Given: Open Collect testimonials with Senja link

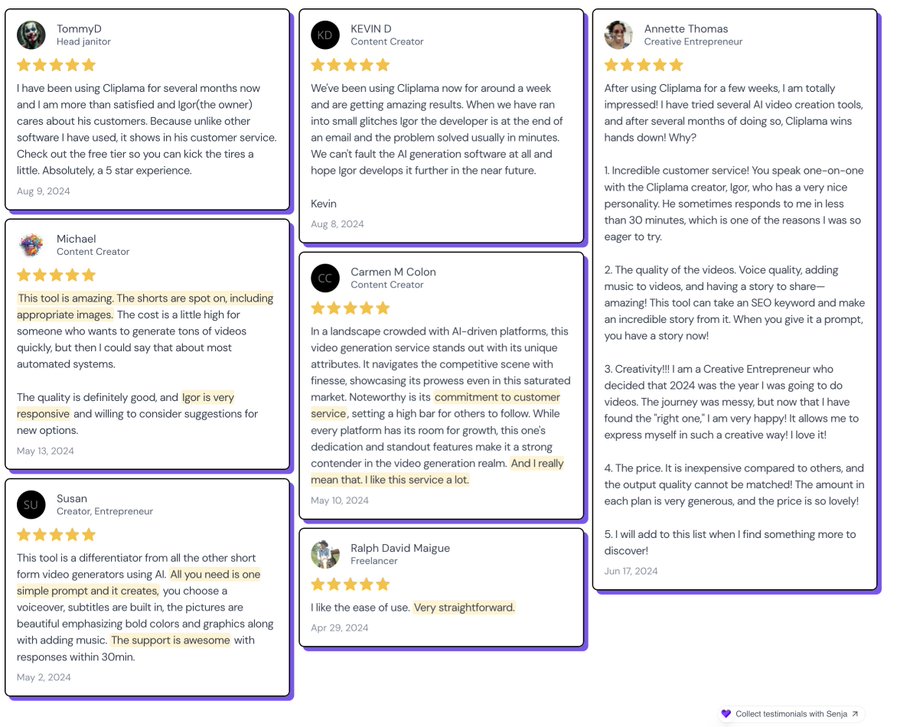Looking at the screenshot, I should click(x=791, y=714).
